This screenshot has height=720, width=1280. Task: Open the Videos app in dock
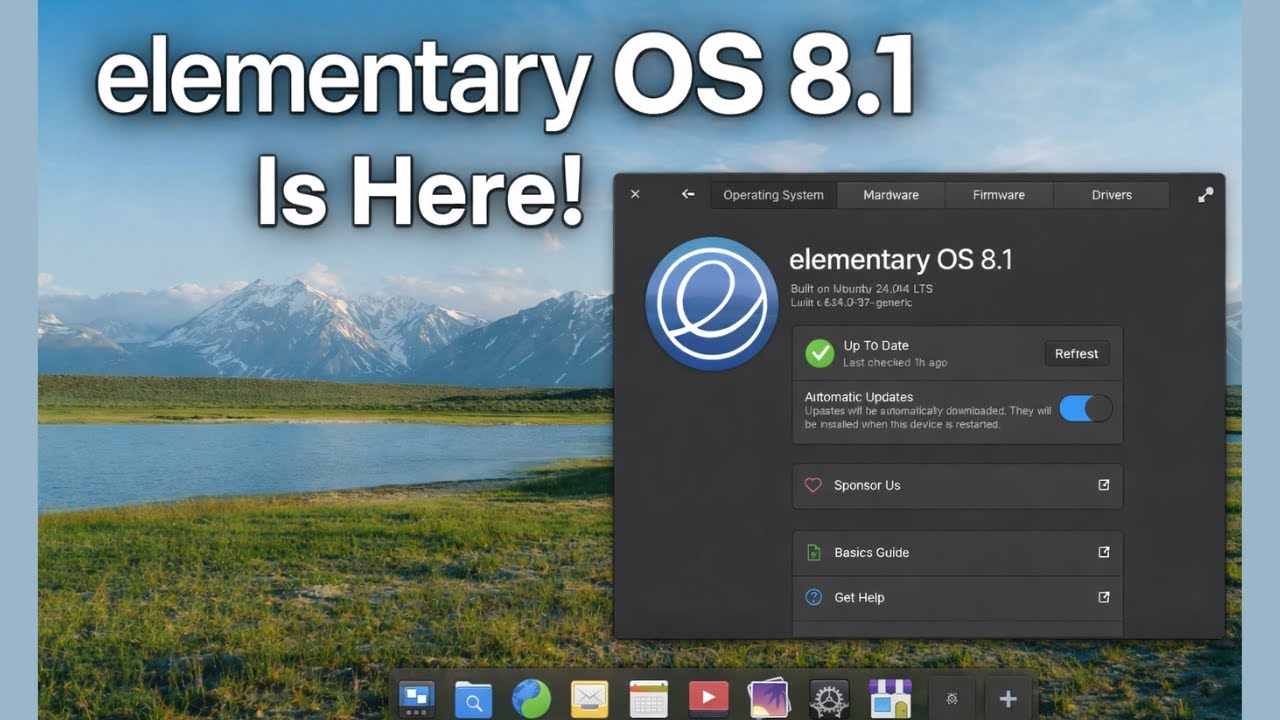pyautogui.click(x=708, y=698)
